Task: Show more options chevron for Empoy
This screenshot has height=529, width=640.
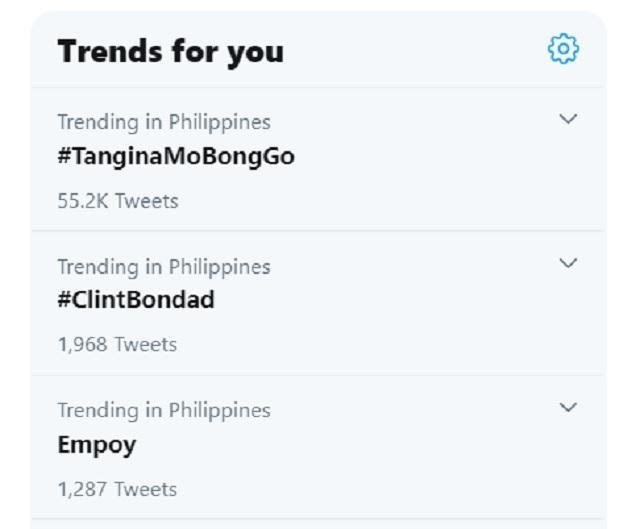Action: click(568, 408)
